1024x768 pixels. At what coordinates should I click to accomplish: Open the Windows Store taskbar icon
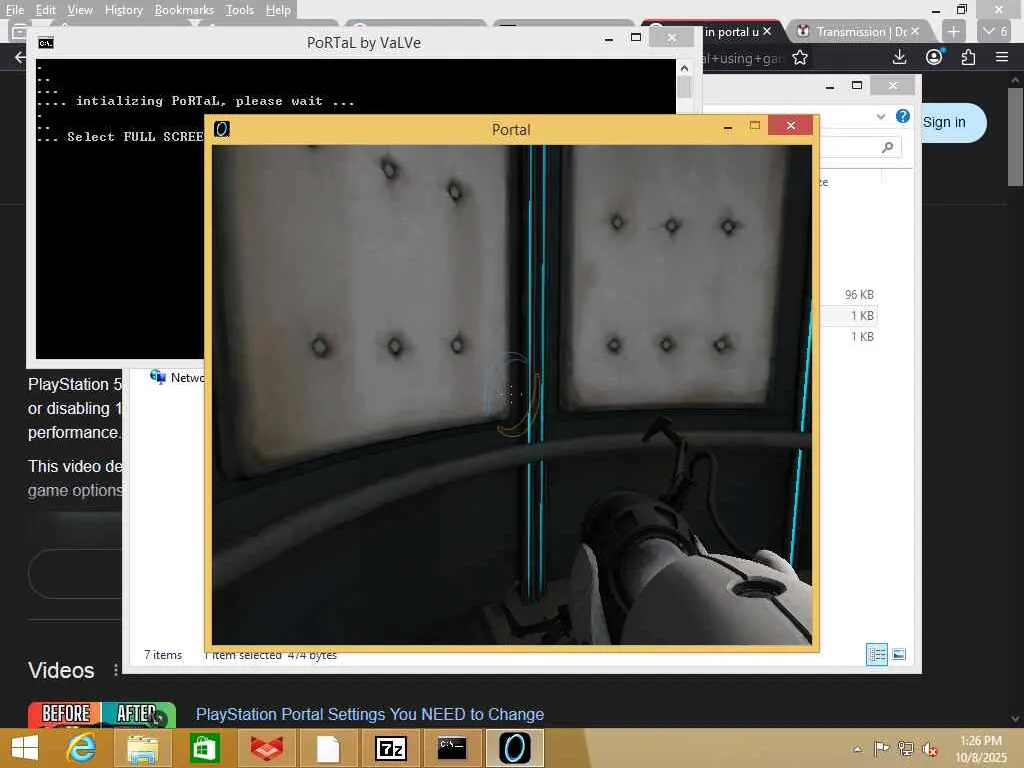[204, 748]
